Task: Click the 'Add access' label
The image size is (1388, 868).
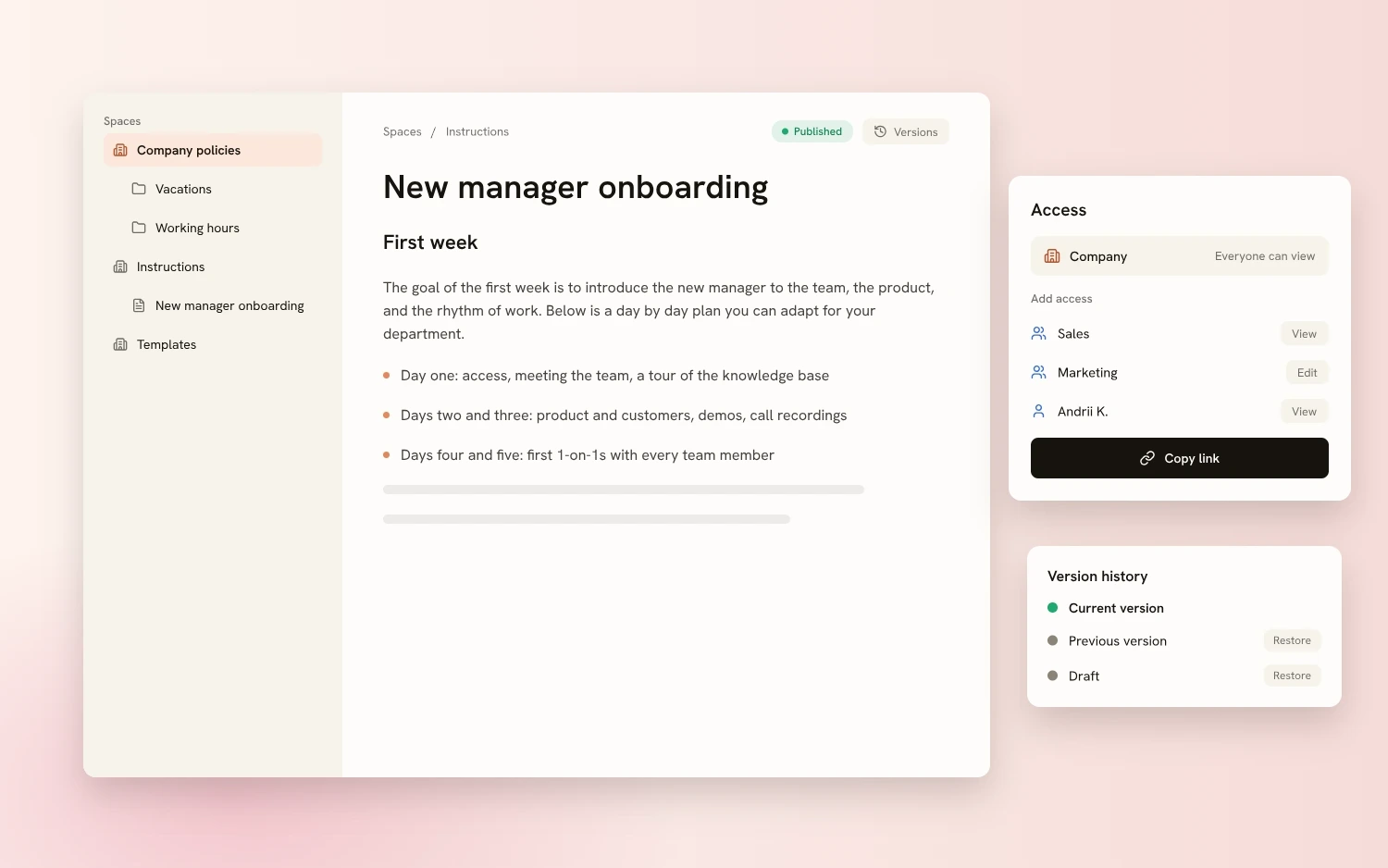Action: [1061, 298]
